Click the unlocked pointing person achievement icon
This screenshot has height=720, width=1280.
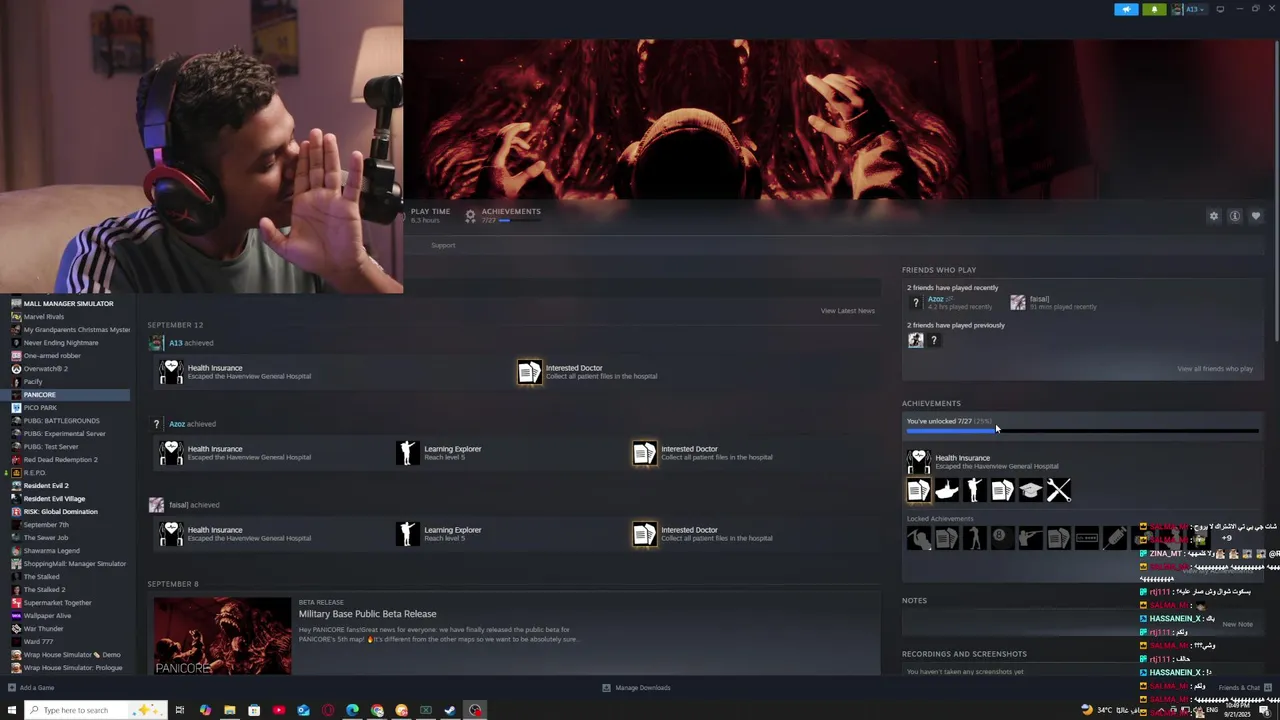pyautogui.click(x=975, y=490)
